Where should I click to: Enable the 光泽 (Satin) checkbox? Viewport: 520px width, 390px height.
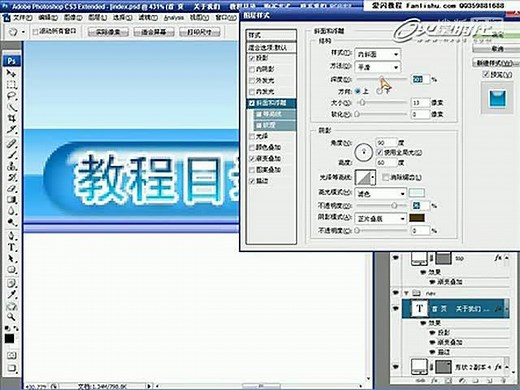(252, 136)
